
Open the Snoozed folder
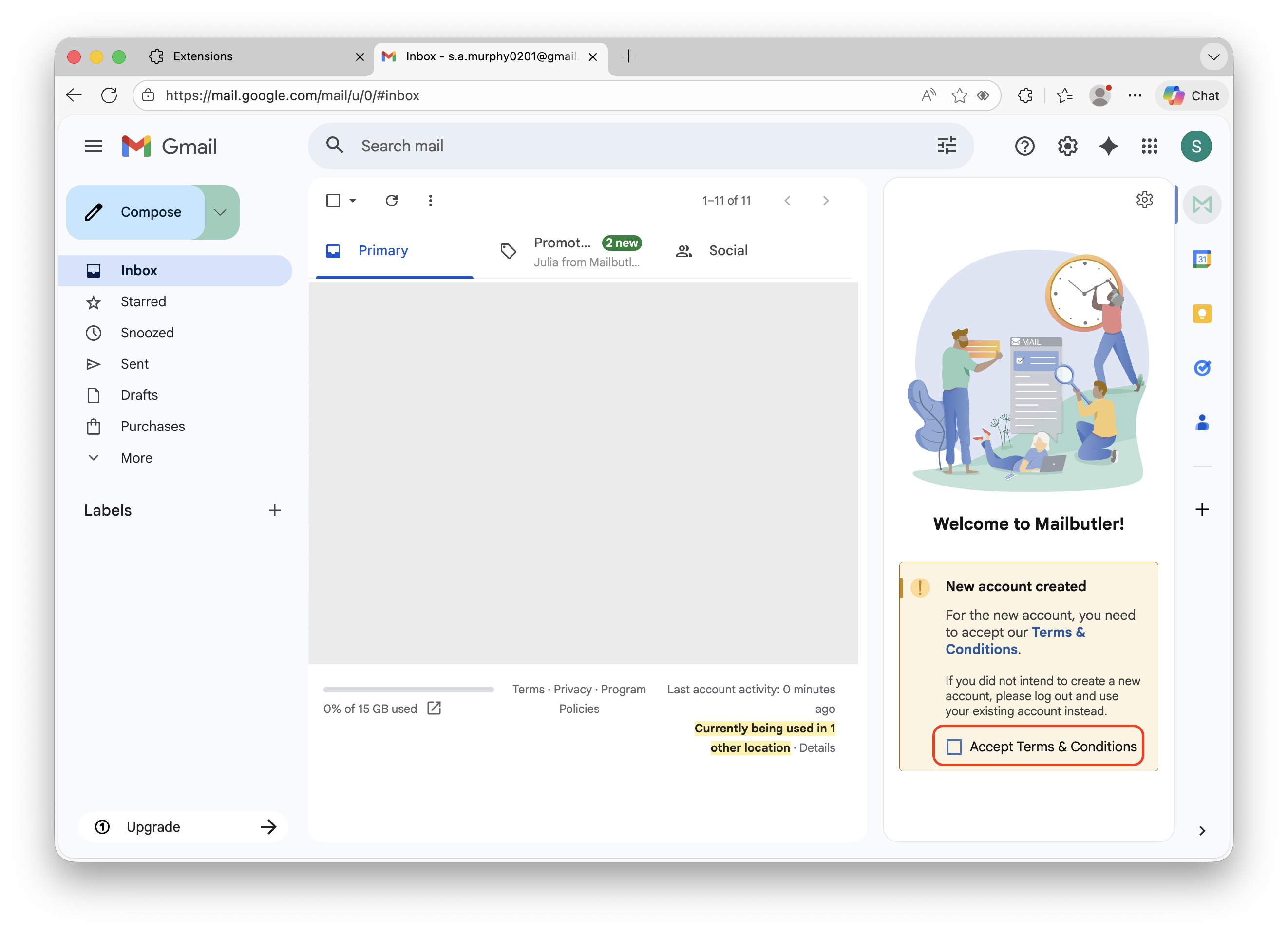(x=175, y=333)
